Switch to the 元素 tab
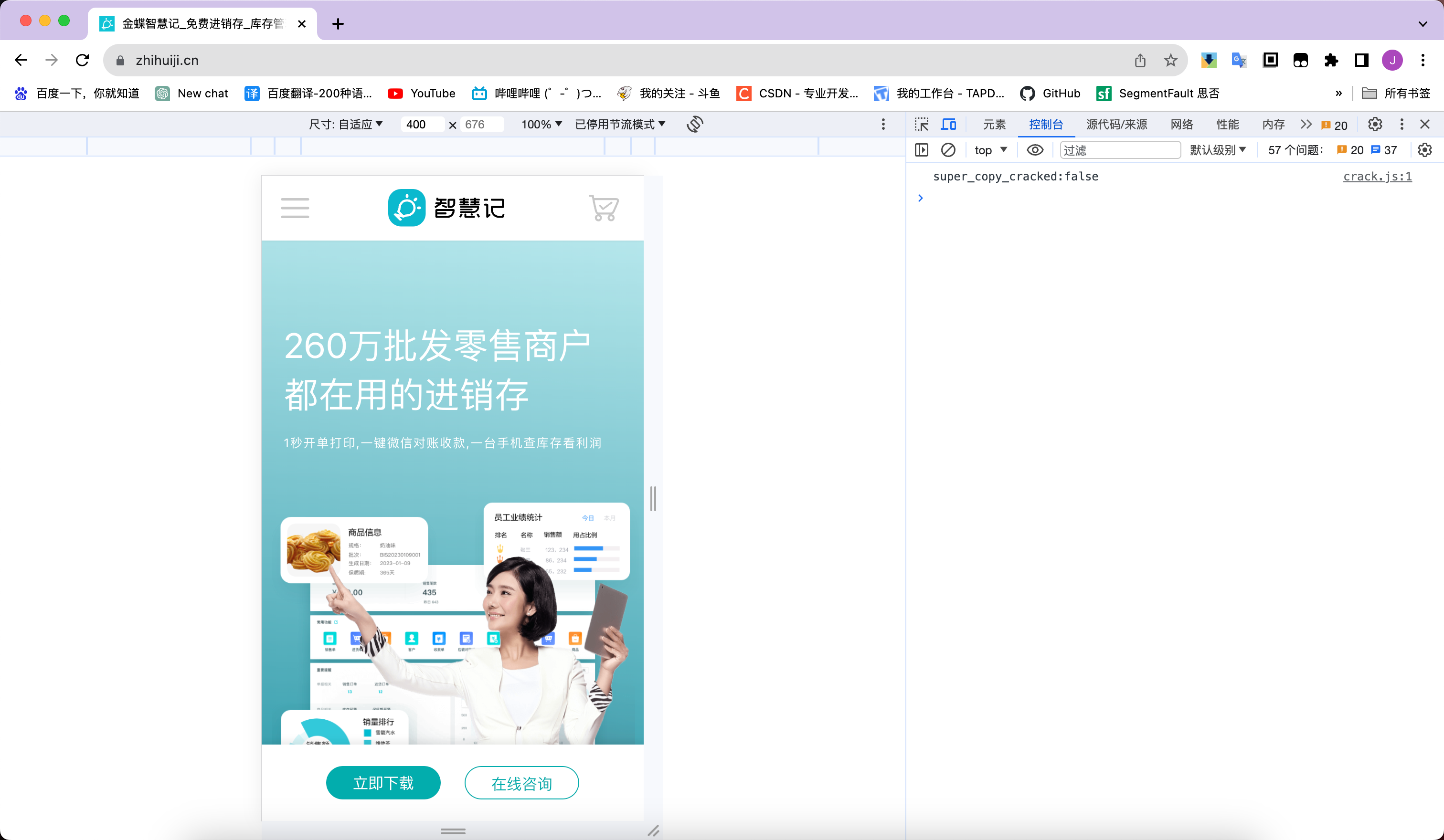The image size is (1444, 840). 994,124
